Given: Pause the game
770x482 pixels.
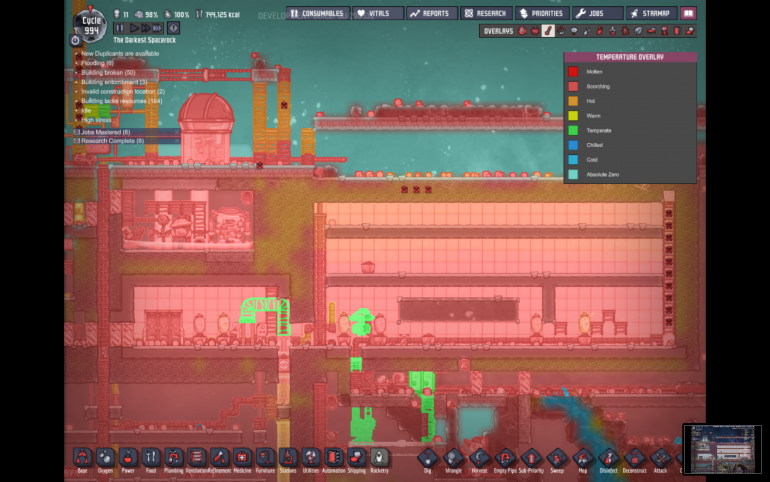Looking at the screenshot, I should [x=120, y=28].
